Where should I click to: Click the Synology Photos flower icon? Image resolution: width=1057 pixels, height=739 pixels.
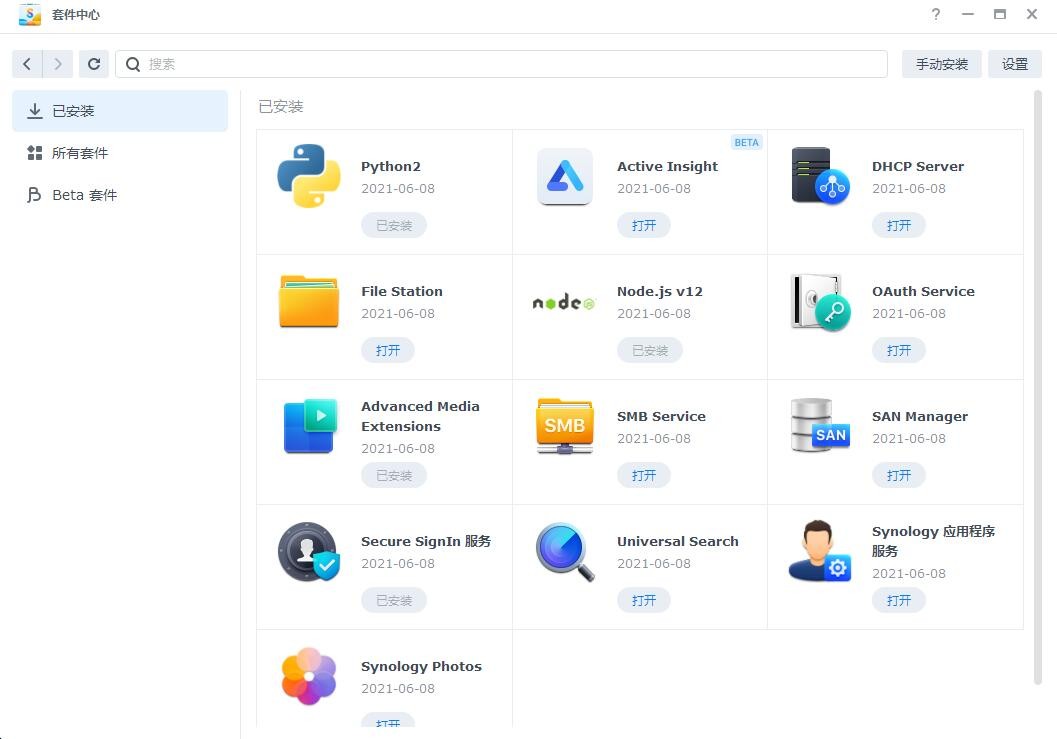(x=308, y=676)
